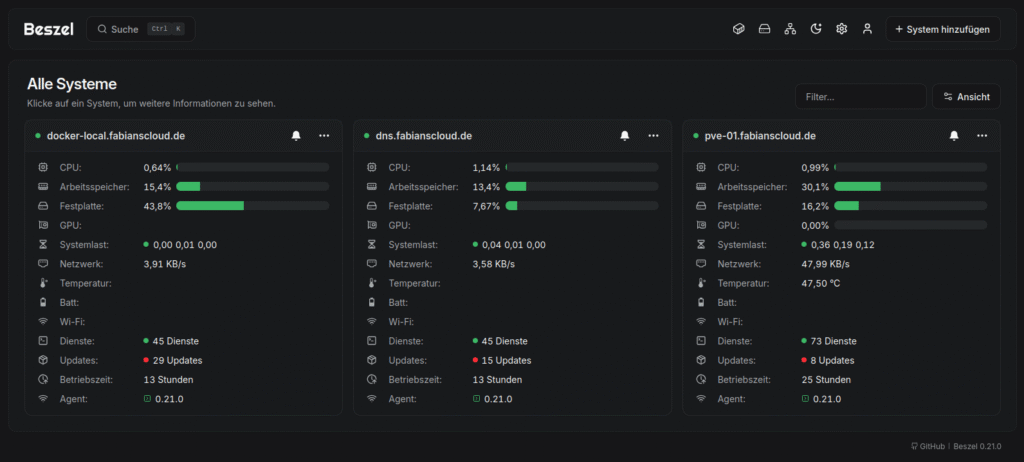Click '73 Dienste' in pve-01 card
Viewport: 1024px width, 462px height.
click(x=834, y=341)
